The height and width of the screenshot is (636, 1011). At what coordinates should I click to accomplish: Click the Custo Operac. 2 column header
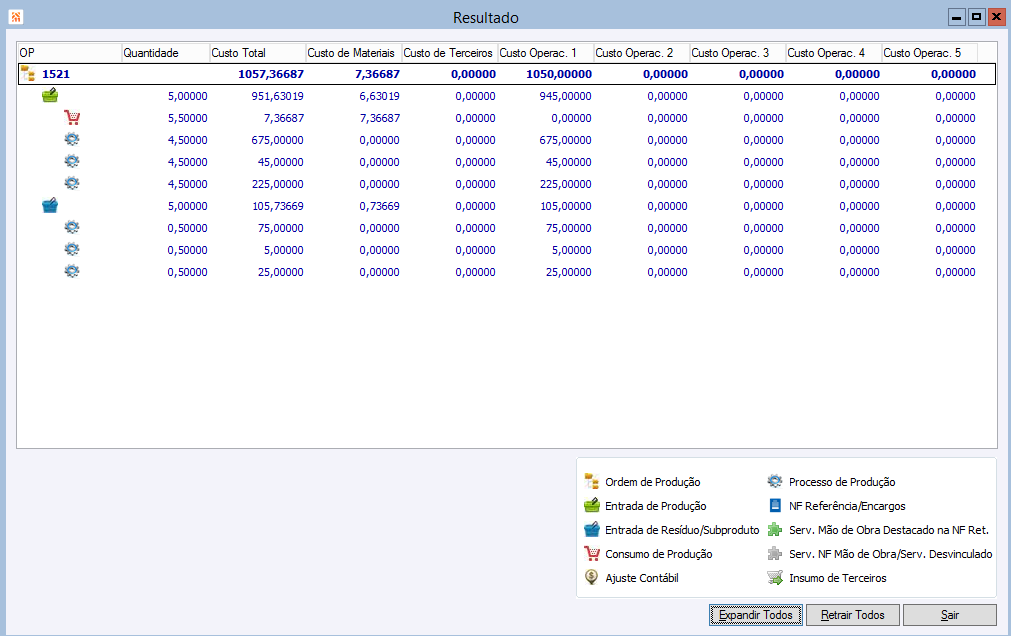[642, 53]
